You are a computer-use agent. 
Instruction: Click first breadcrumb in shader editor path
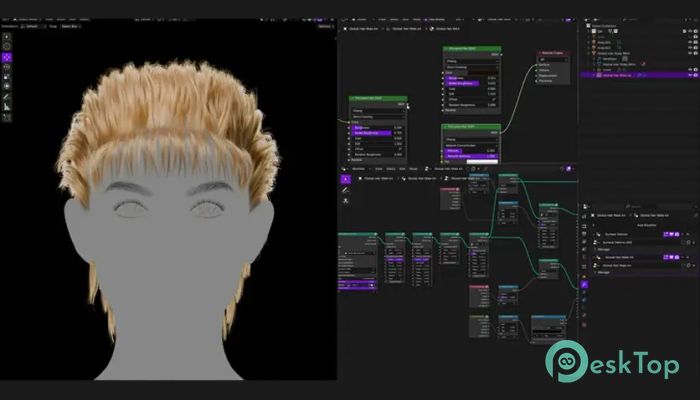(363, 29)
